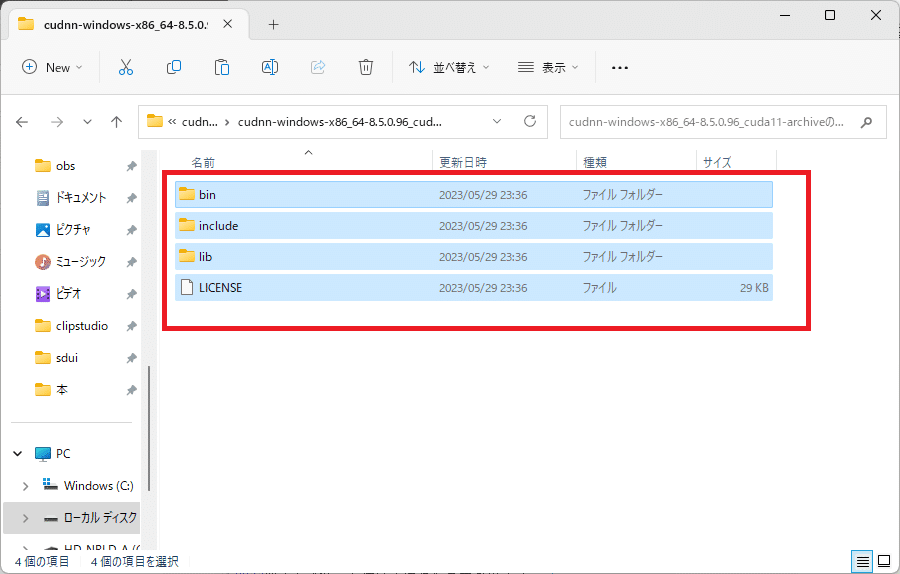Click the Rename icon in toolbar
Screen dimensions: 900x574
(270, 67)
